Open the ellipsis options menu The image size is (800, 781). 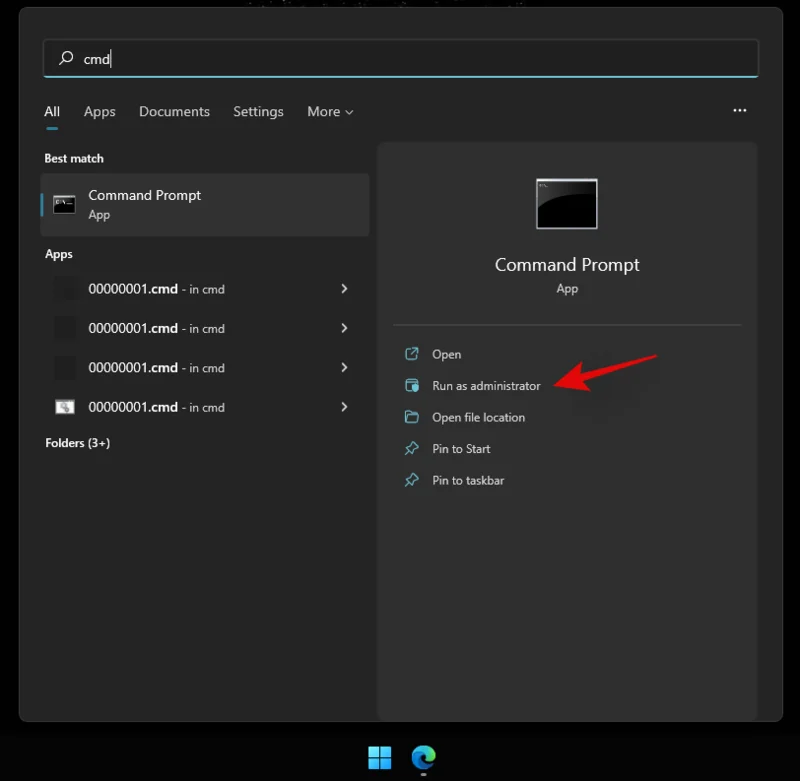(x=739, y=111)
